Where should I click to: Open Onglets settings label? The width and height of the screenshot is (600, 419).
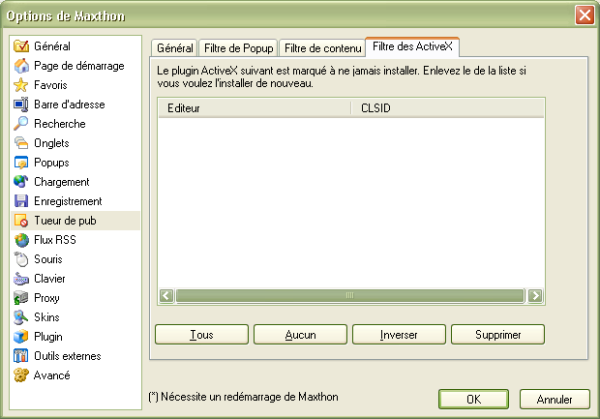point(52,143)
